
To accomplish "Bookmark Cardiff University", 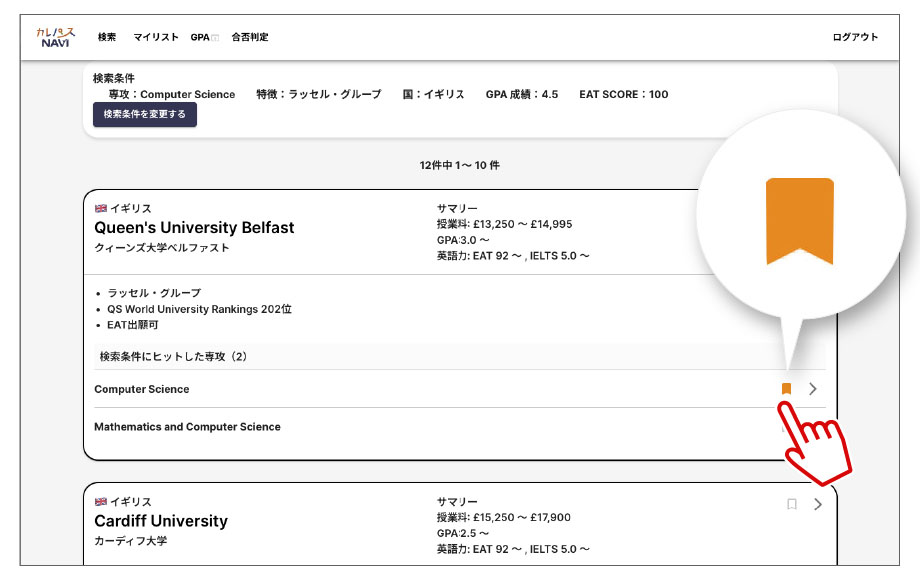I will click(x=792, y=505).
